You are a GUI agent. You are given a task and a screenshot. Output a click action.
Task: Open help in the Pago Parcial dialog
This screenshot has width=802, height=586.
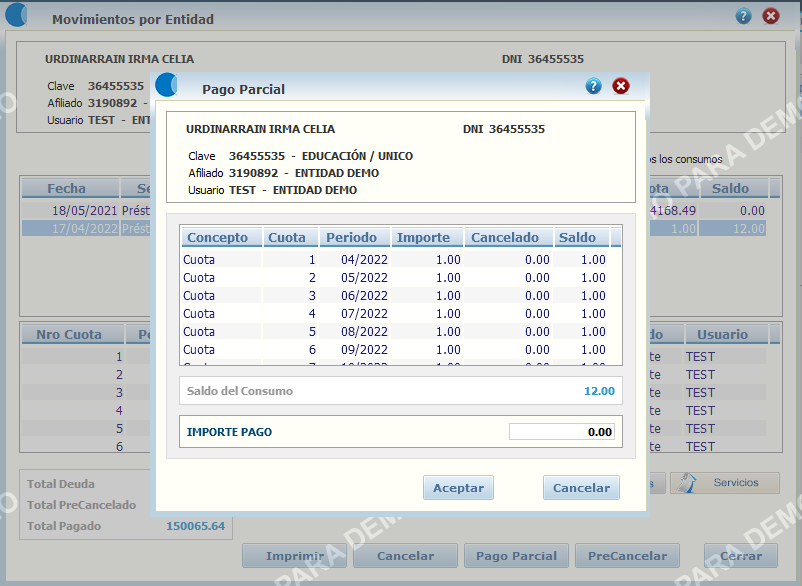click(593, 86)
